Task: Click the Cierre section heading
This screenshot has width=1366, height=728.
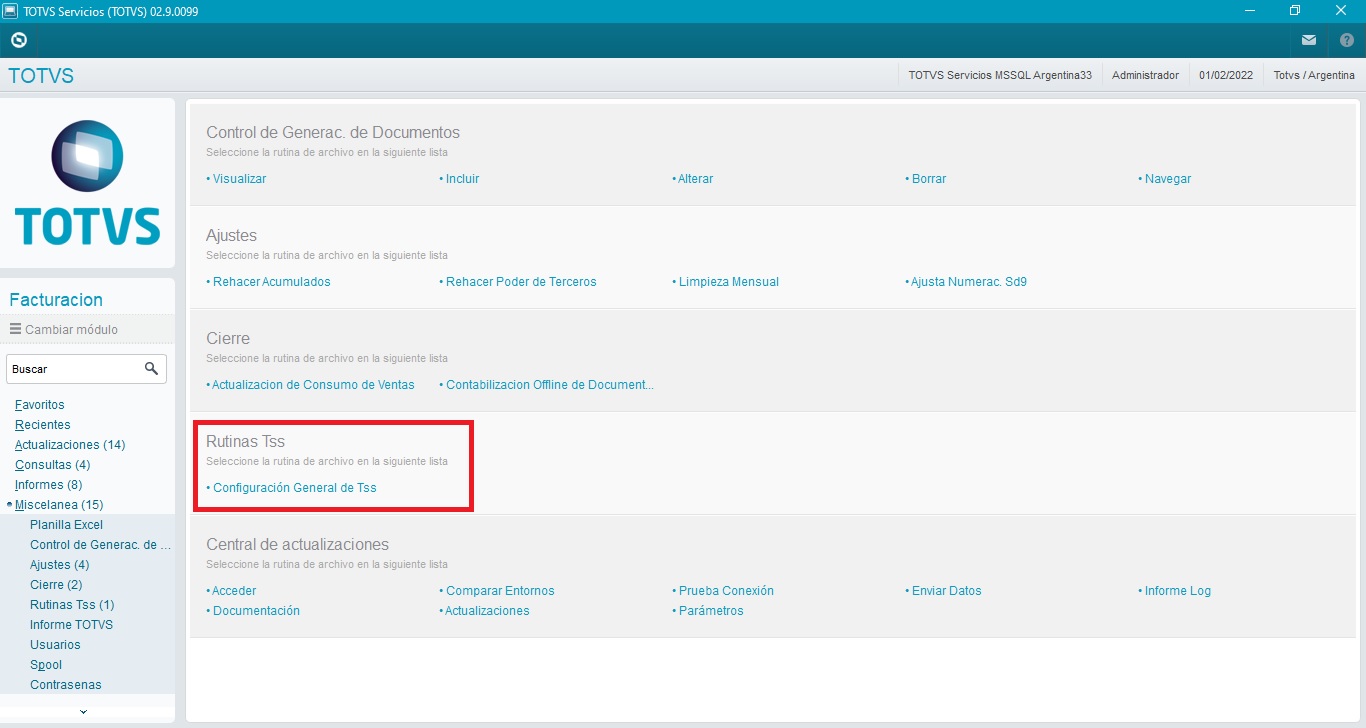Action: pos(228,338)
